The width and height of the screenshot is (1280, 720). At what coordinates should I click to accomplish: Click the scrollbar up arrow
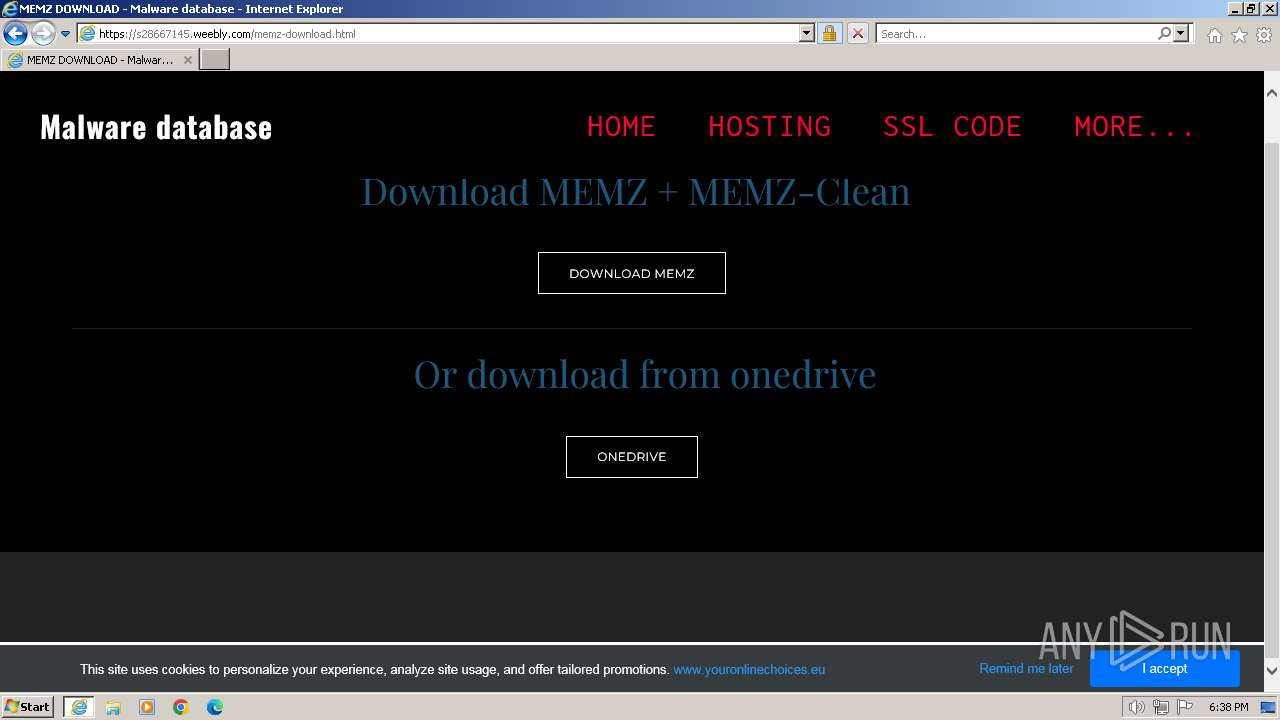coord(1272,93)
